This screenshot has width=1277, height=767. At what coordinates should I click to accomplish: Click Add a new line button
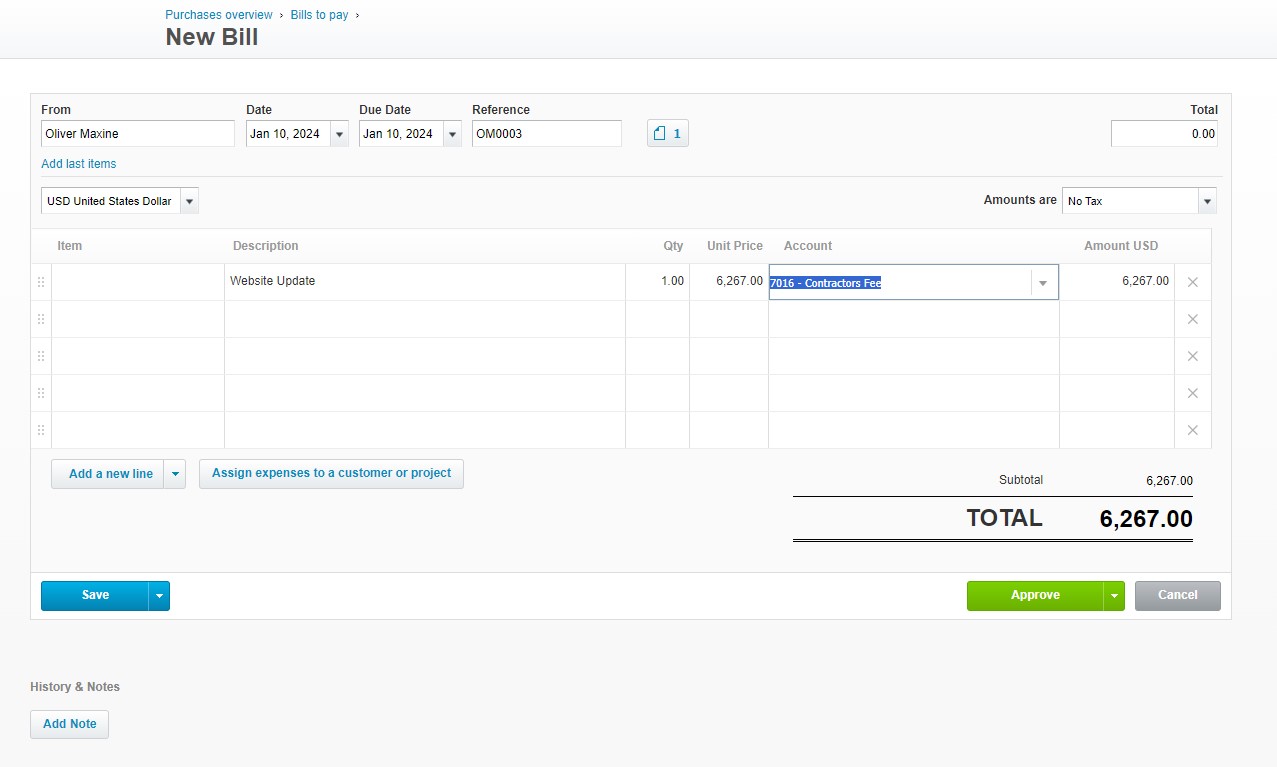tap(108, 474)
